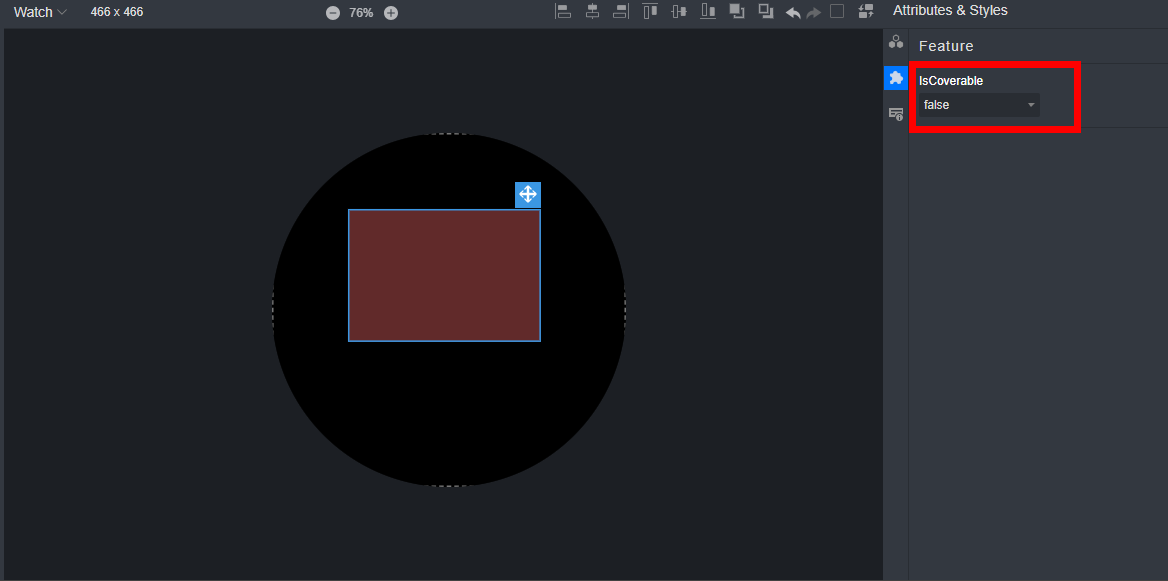Click the move handle above the rectangle

(528, 194)
